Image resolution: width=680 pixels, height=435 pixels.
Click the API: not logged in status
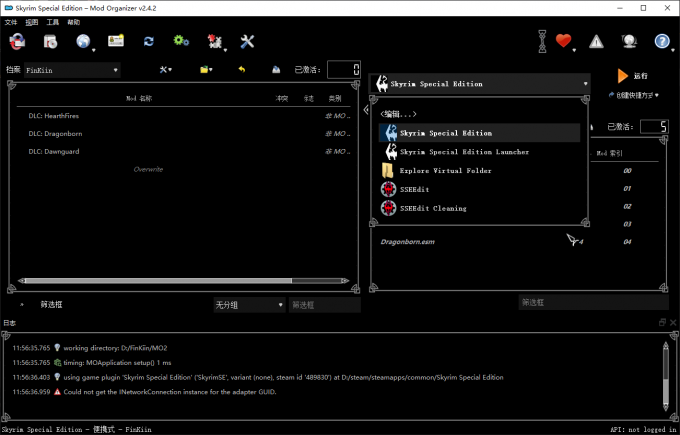point(644,429)
